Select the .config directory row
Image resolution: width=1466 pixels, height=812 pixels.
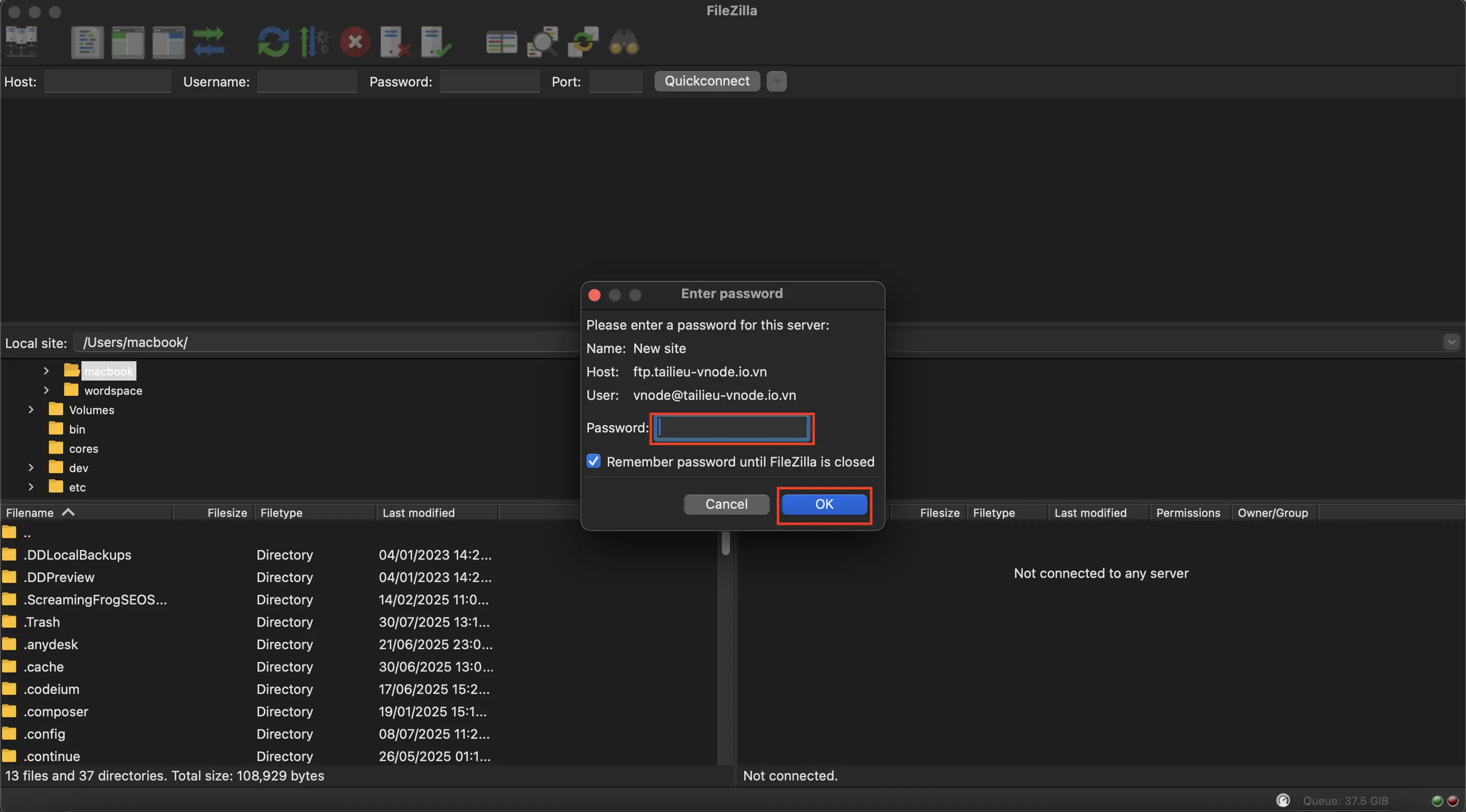coord(358,734)
